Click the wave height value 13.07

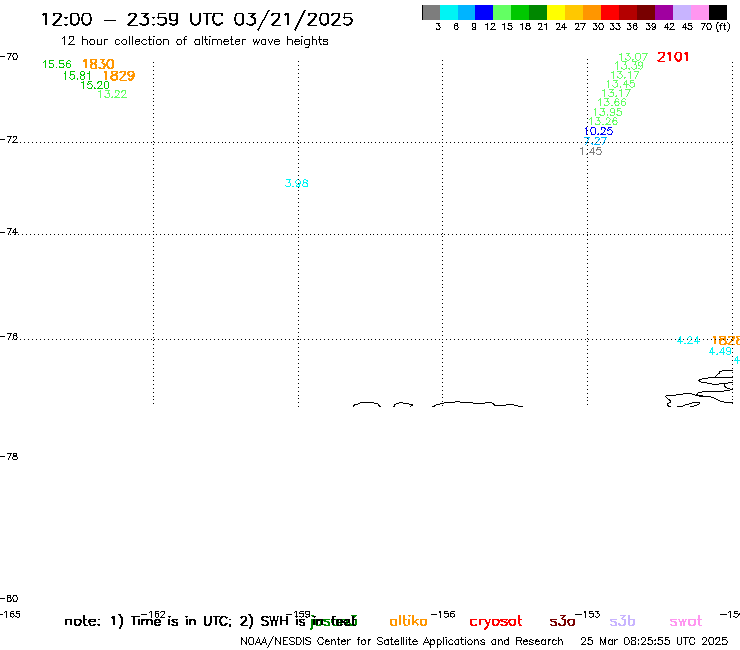(633, 58)
